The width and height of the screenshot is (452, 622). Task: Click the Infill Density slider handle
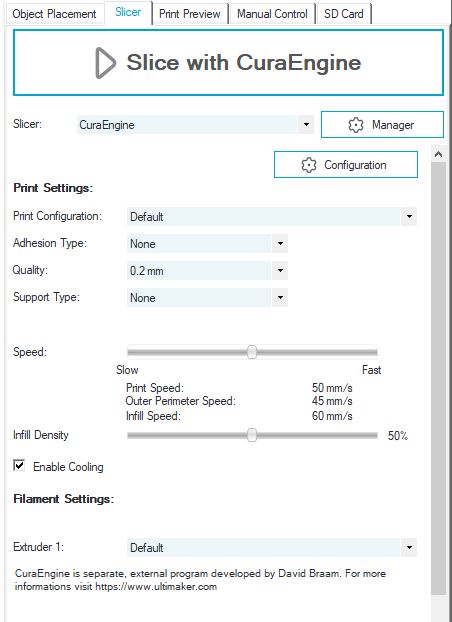pos(252,435)
